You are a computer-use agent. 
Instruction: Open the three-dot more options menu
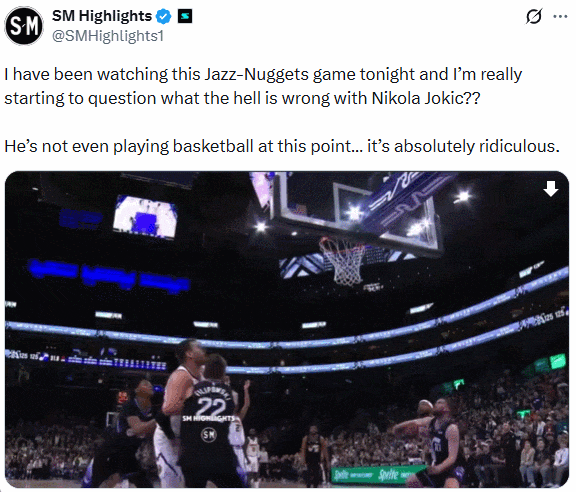(x=560, y=17)
